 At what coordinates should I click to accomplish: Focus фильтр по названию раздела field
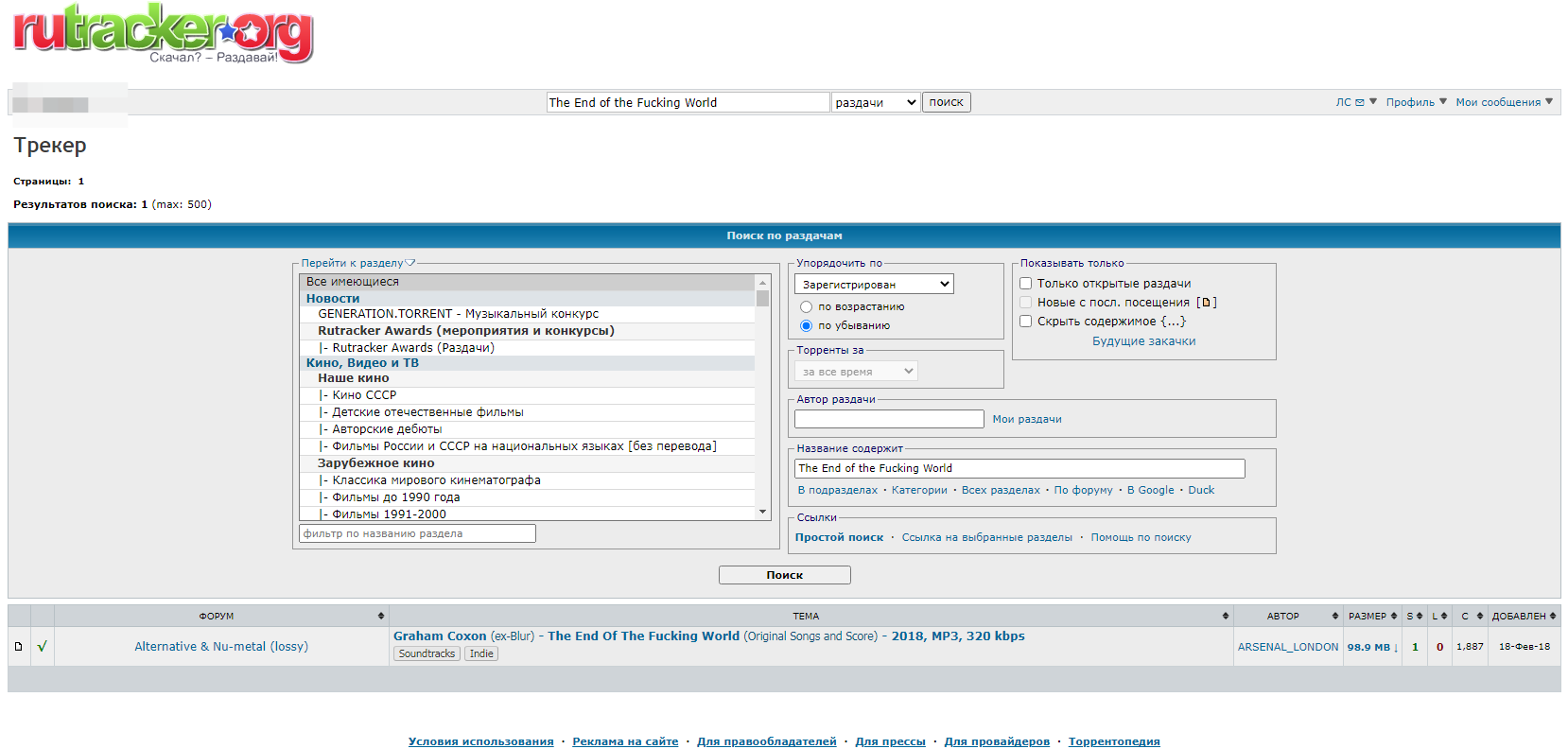point(417,533)
